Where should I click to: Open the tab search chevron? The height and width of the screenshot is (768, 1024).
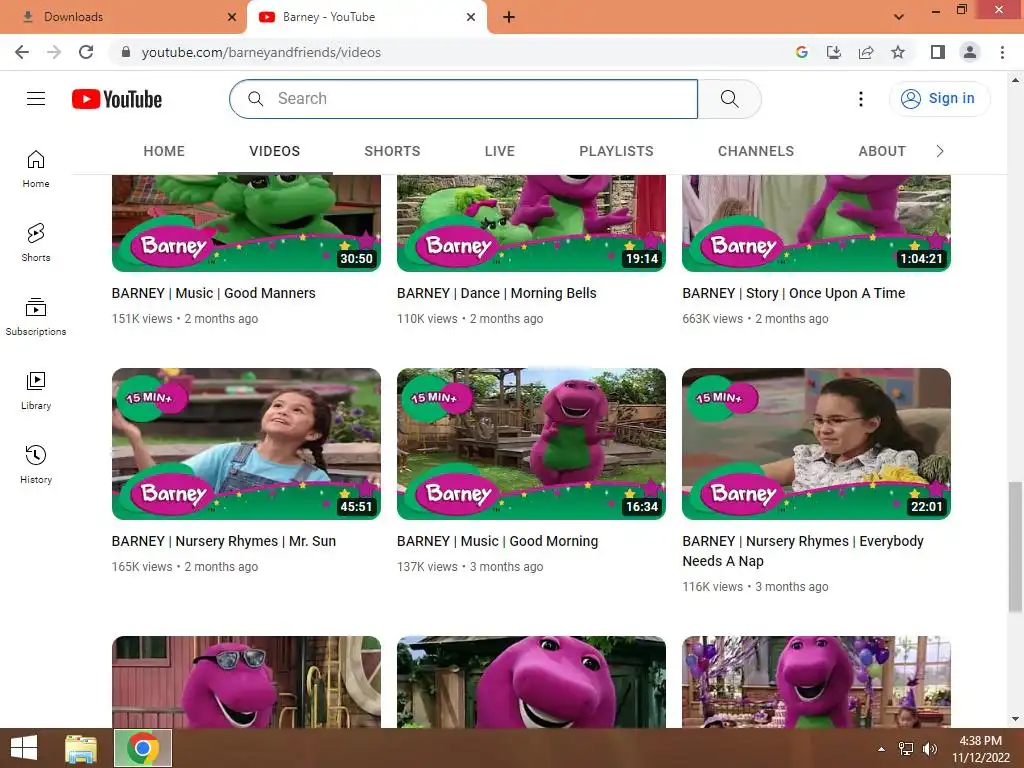coord(899,17)
